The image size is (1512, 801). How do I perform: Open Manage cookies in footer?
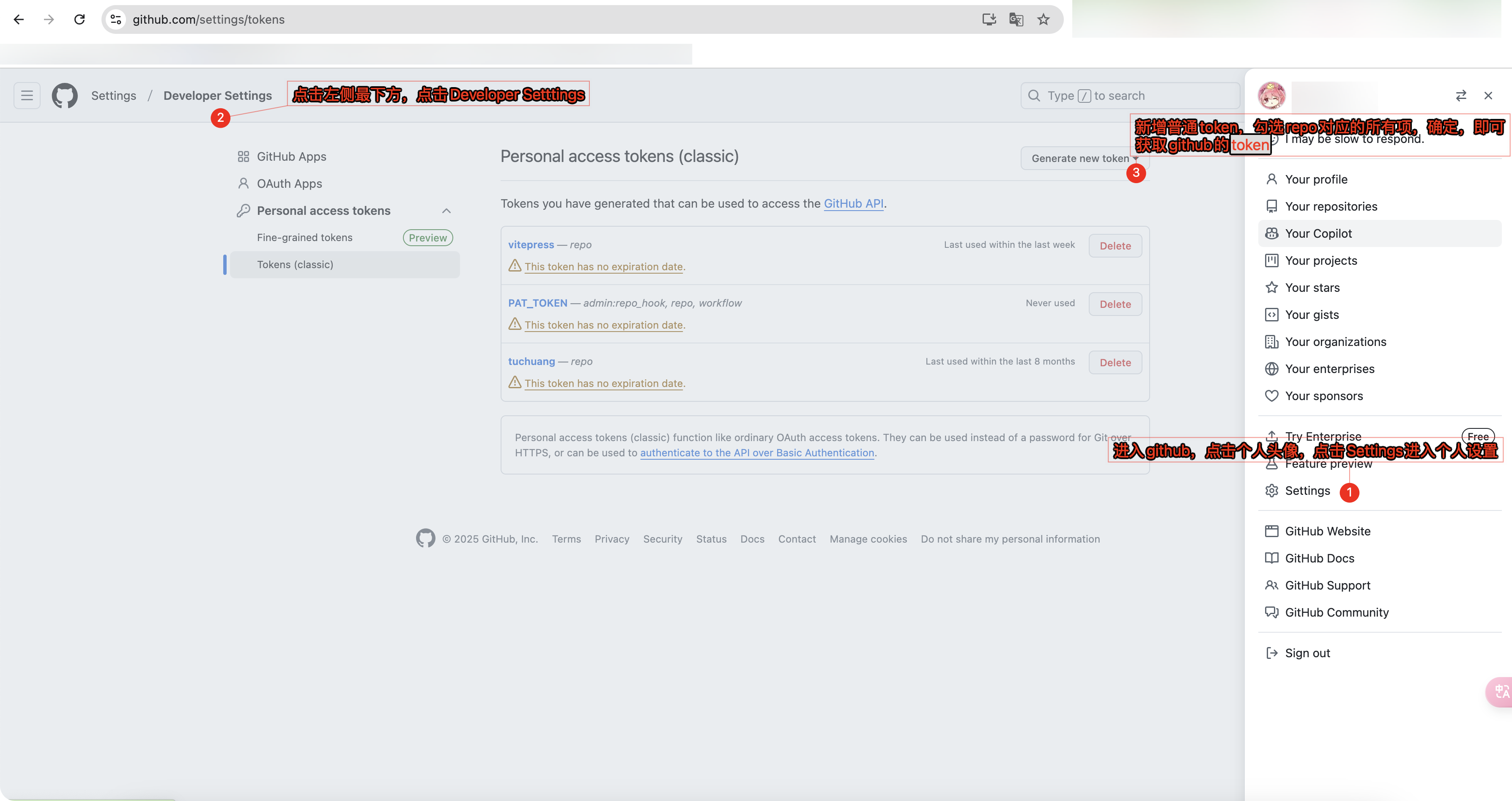[868, 538]
